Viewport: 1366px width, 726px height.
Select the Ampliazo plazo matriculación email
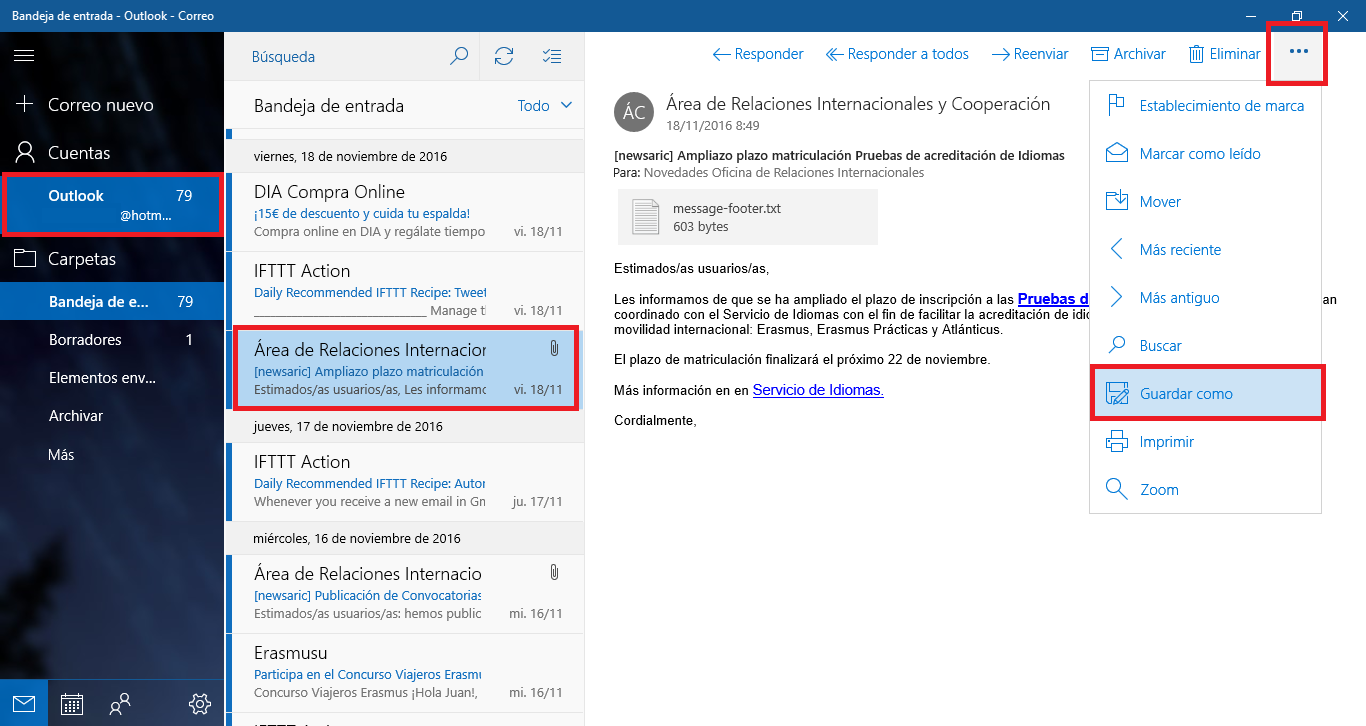[x=406, y=369]
